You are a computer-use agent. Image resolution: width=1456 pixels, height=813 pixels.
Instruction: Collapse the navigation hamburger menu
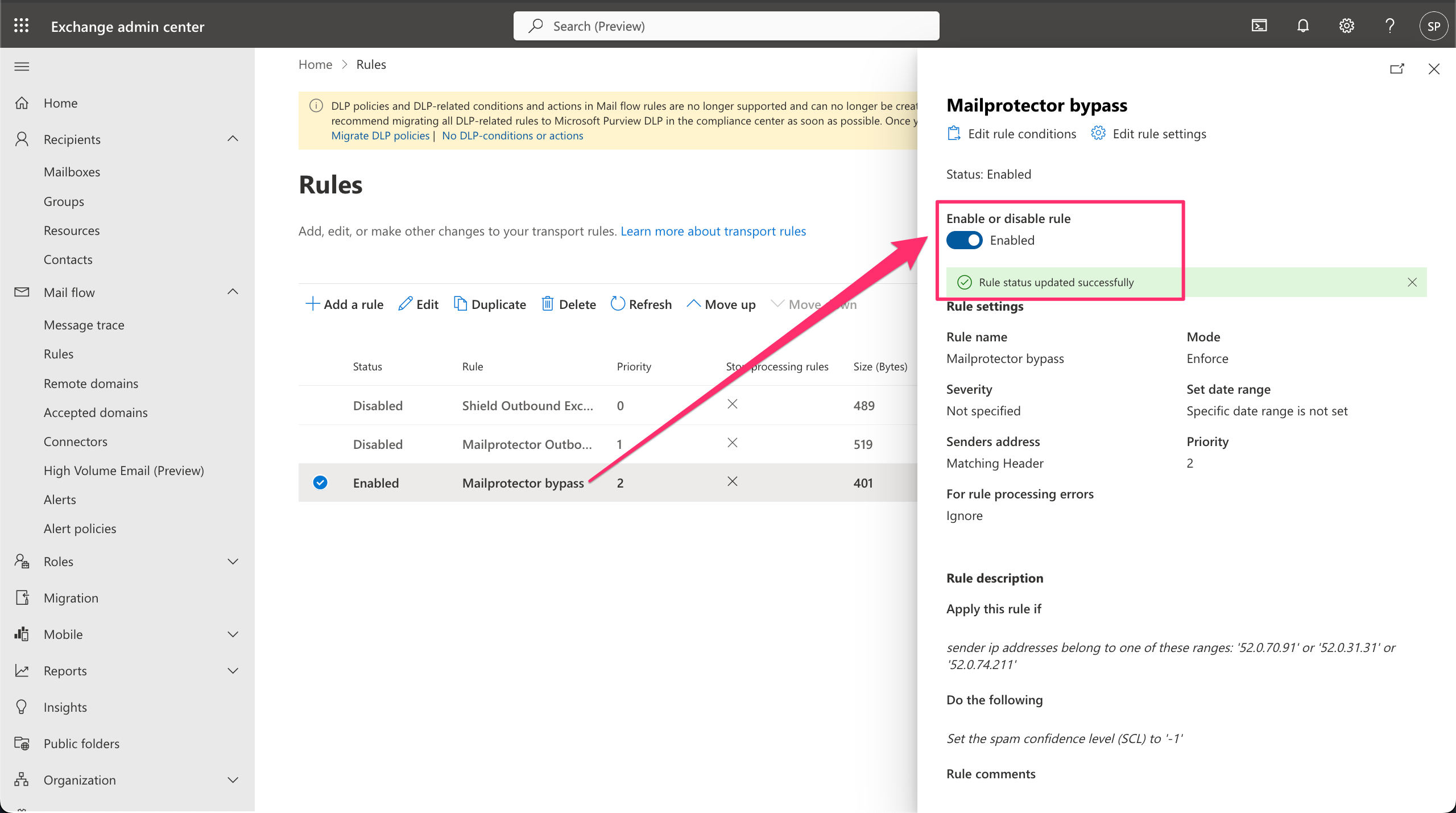coord(22,67)
